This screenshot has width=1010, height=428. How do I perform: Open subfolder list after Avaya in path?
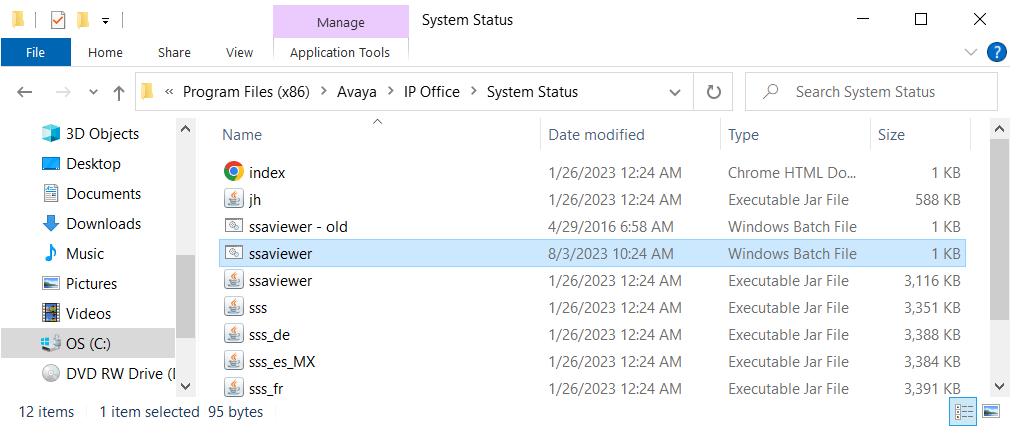pos(390,92)
